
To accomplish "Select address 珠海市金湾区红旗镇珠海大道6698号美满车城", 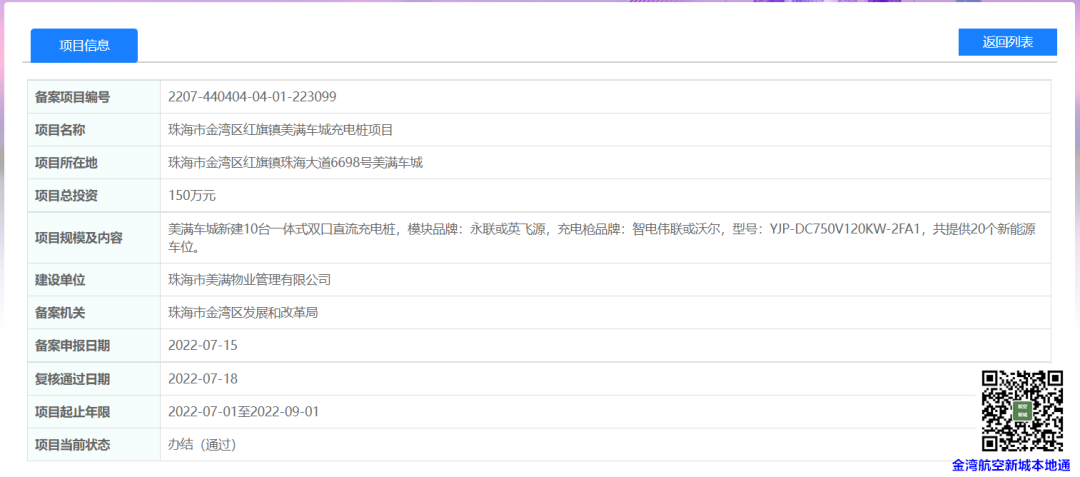I will click(x=295, y=163).
